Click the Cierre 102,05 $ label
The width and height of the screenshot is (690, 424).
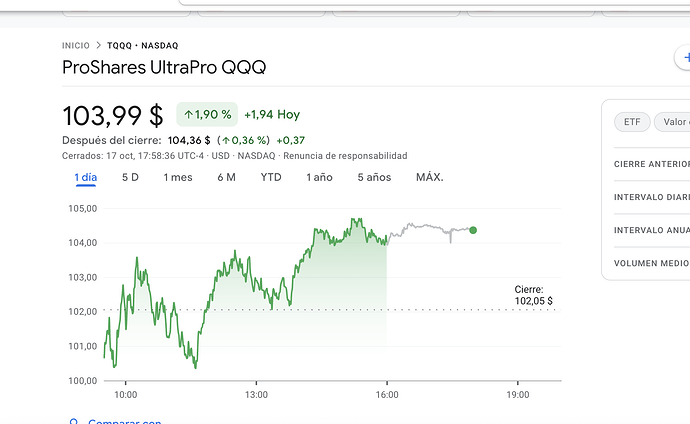click(534, 295)
